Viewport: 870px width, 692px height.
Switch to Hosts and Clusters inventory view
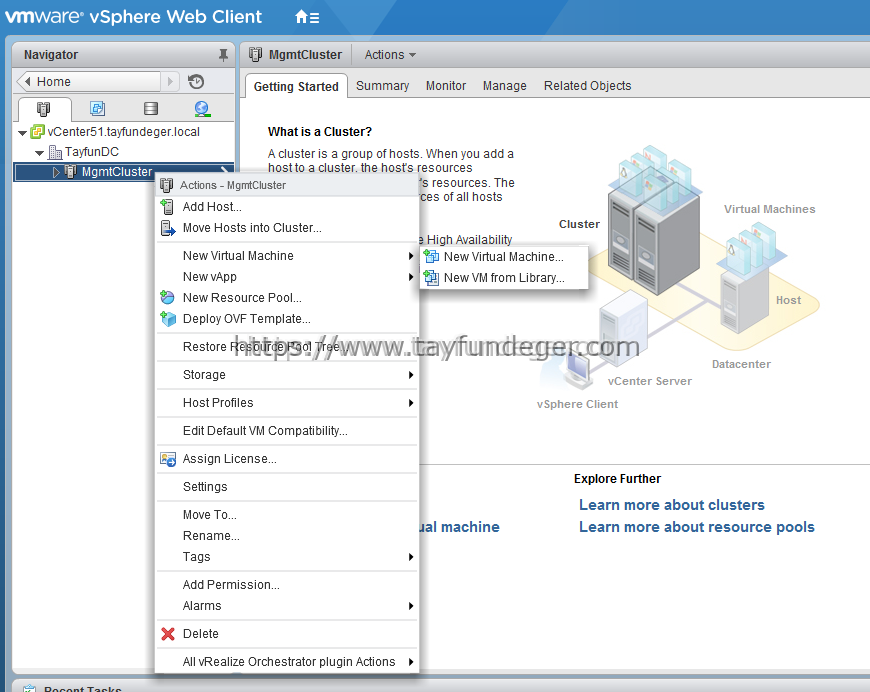click(x=43, y=108)
